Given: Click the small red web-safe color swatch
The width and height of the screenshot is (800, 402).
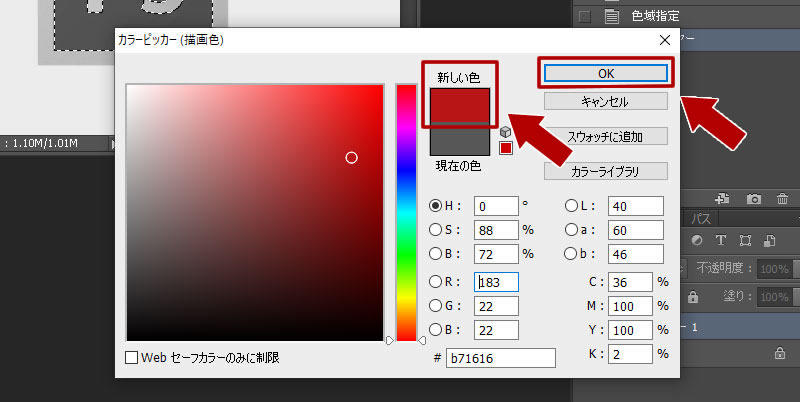Looking at the screenshot, I should tap(506, 148).
